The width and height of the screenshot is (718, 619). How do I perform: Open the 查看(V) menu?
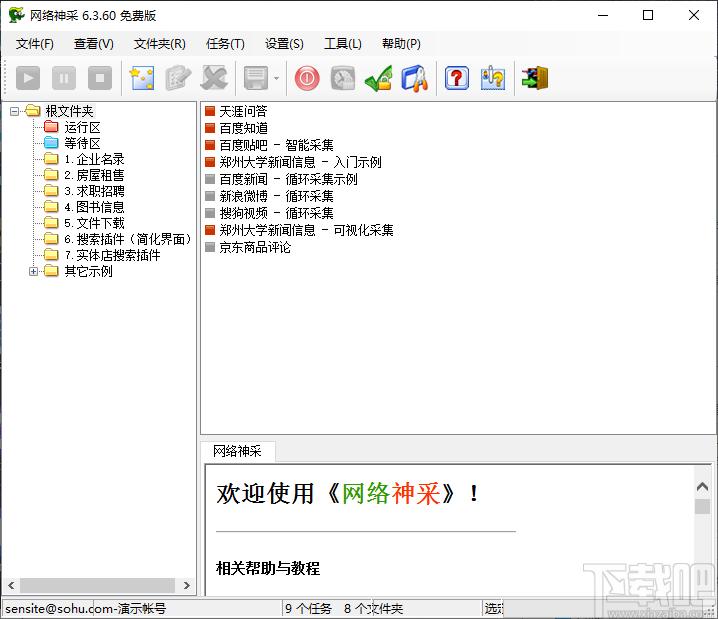pyautogui.click(x=94, y=43)
